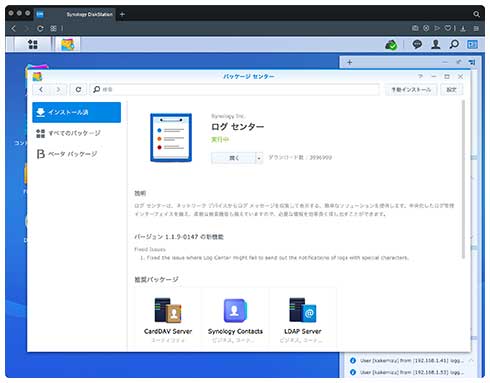Click the Settings (設定) button in Package Center

[451, 89]
